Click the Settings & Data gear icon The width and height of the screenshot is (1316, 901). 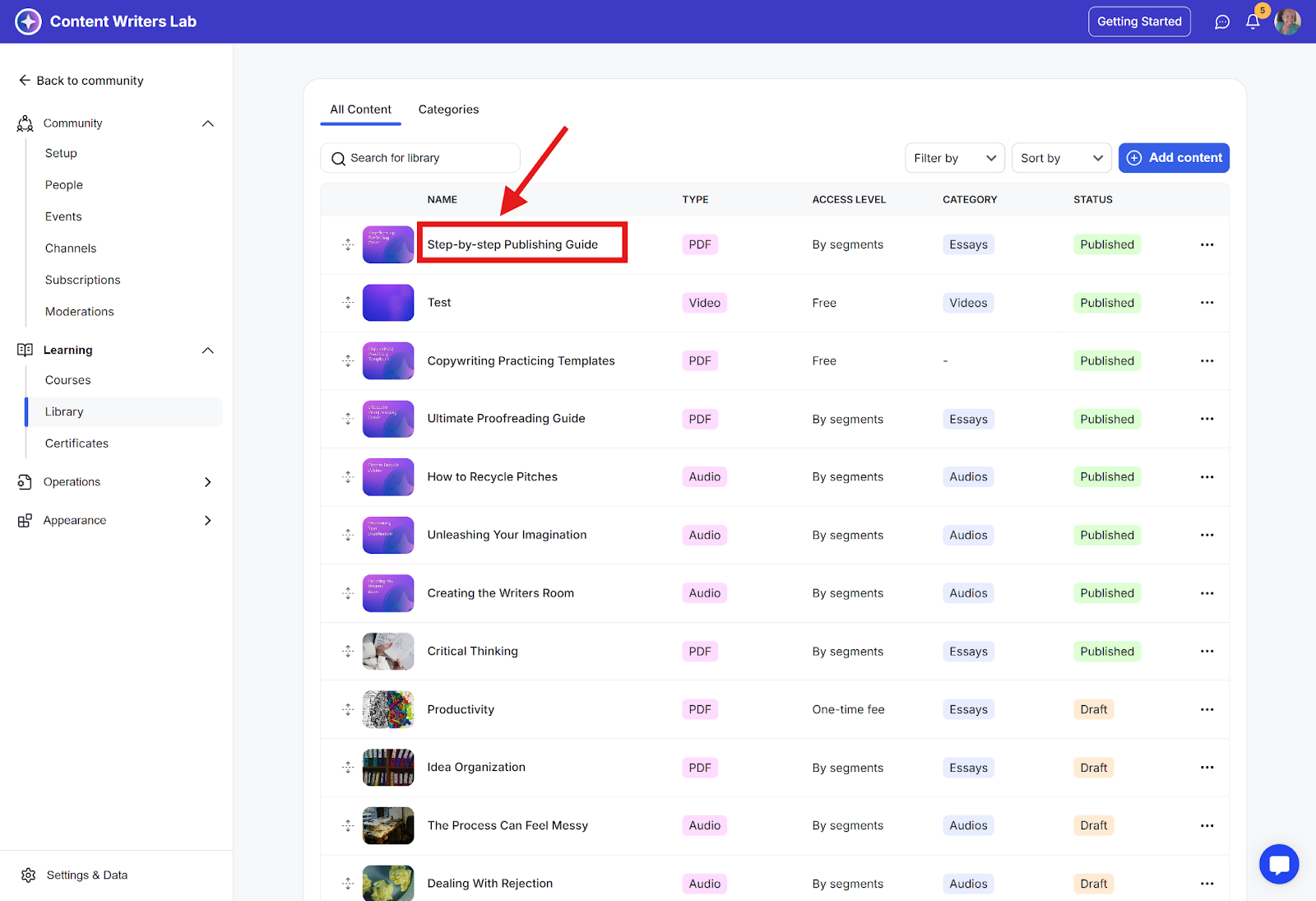(29, 875)
